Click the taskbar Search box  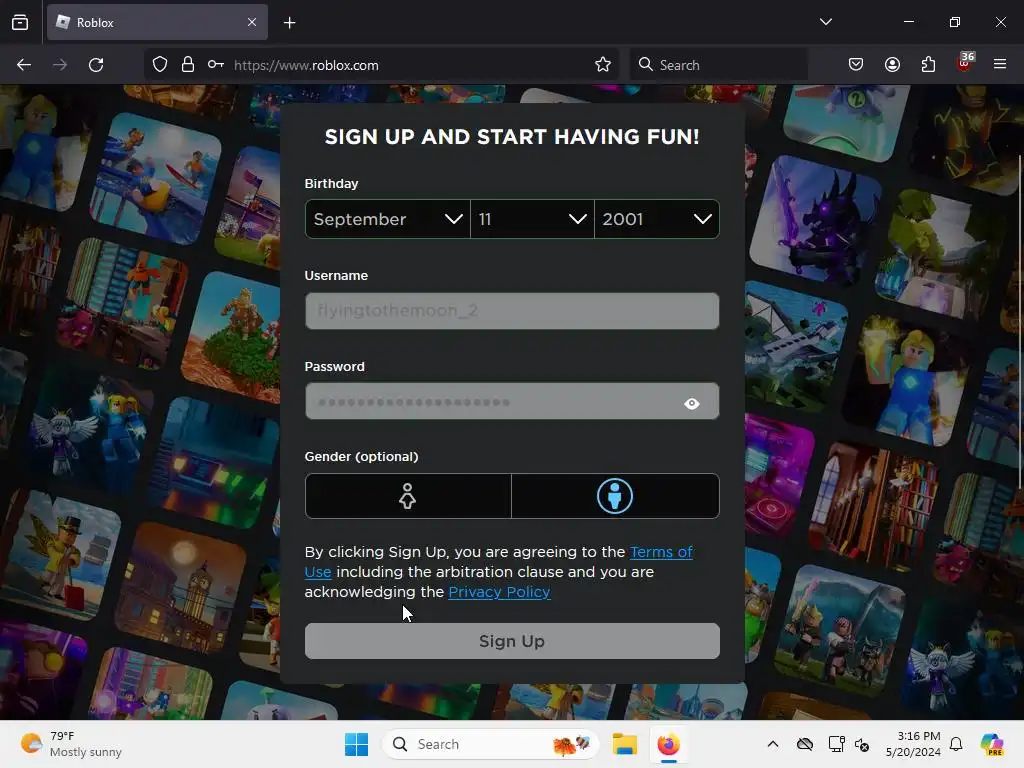click(x=490, y=744)
